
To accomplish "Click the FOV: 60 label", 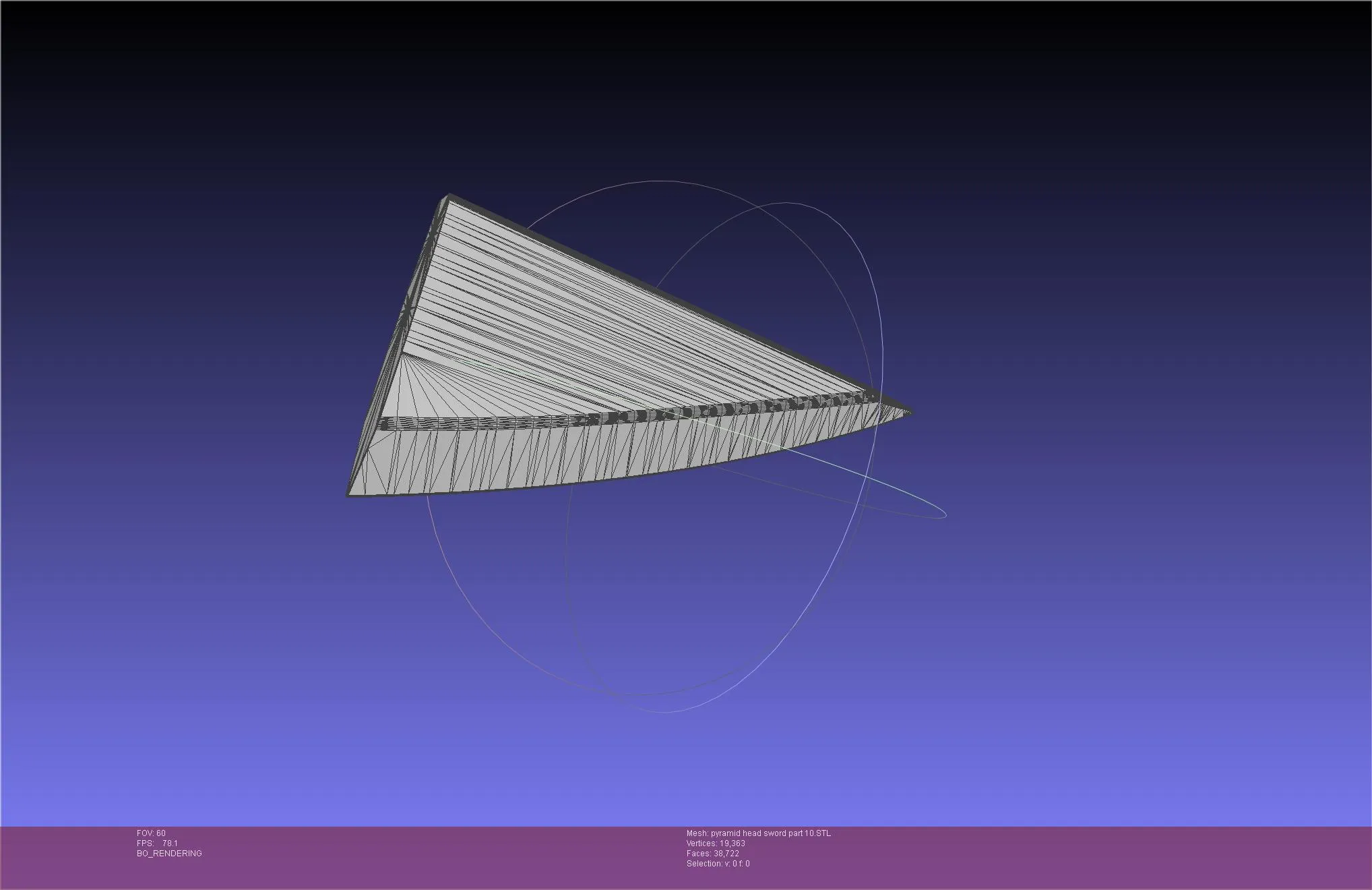I will 151,833.
